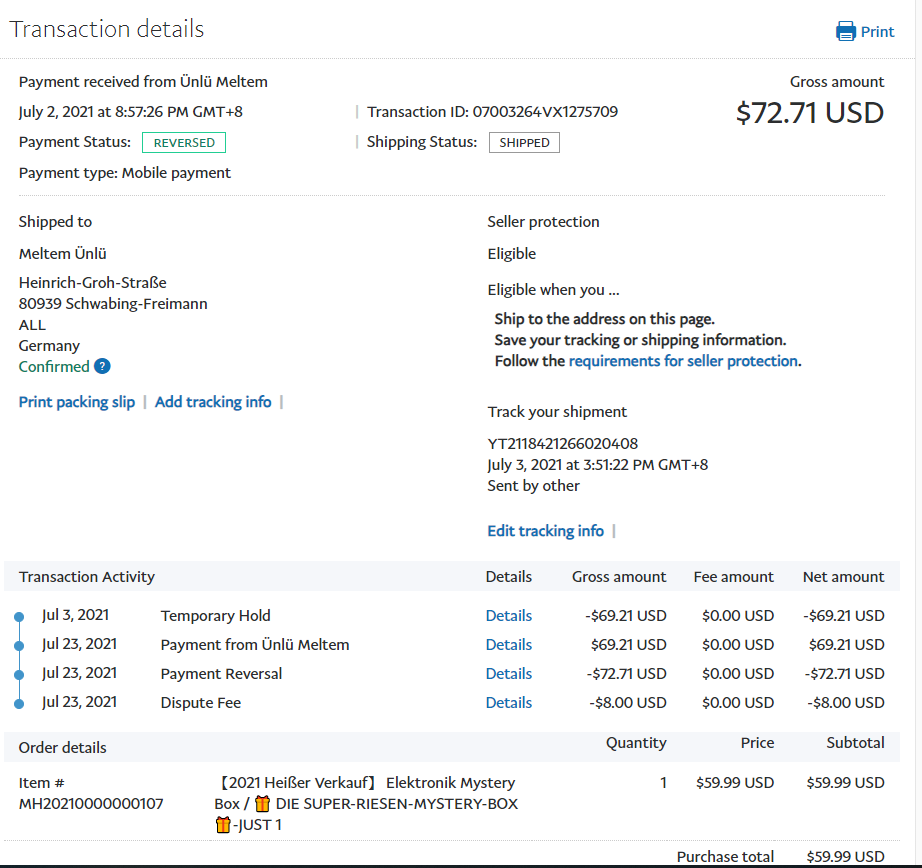Click the Jul 3 Temporary Hold timeline dot
922x868 pixels.
click(x=19, y=617)
